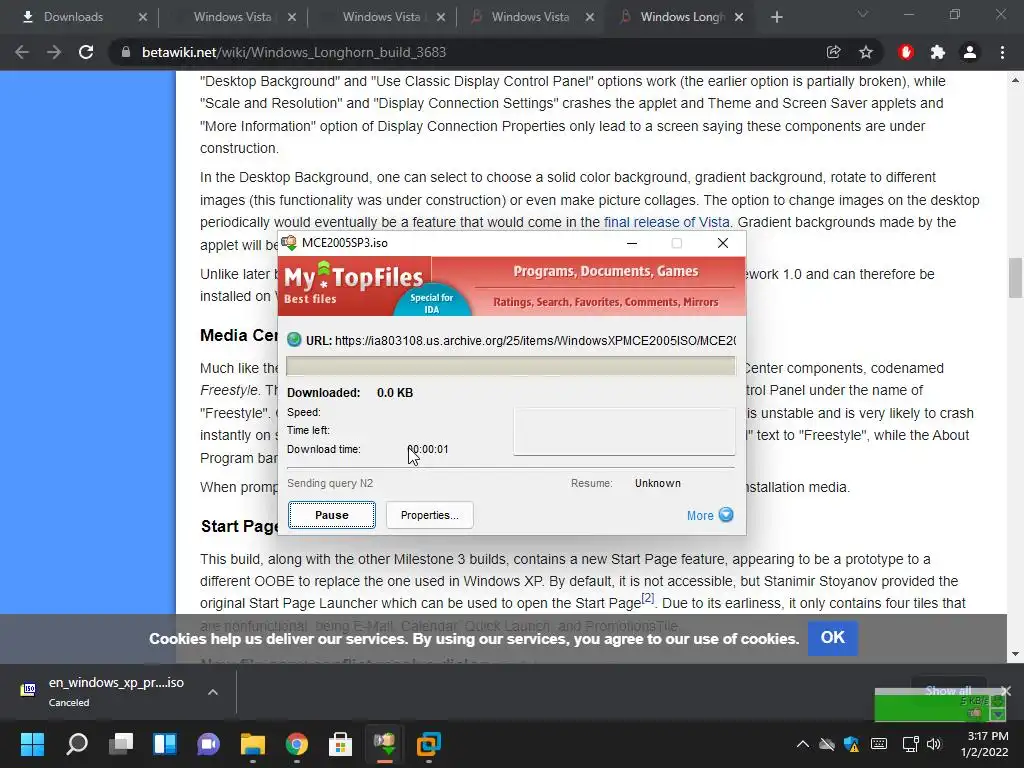Go back in Chrome
The height and width of the screenshot is (768, 1024).
[22, 52]
